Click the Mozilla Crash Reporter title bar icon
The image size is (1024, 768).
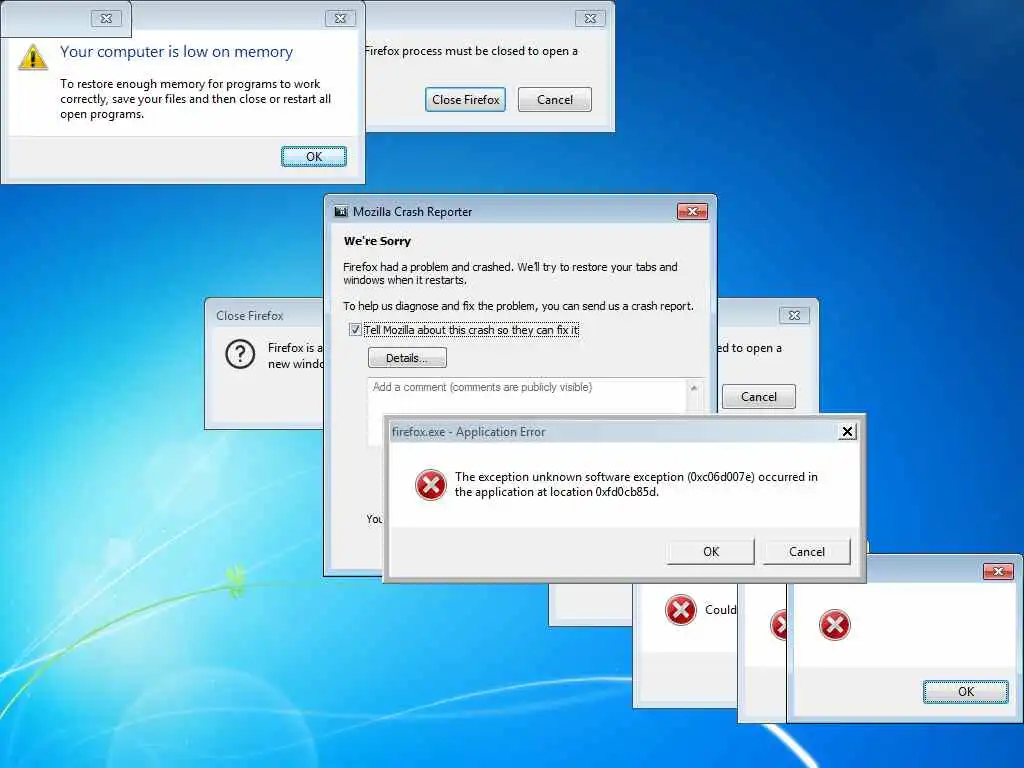[x=340, y=212]
